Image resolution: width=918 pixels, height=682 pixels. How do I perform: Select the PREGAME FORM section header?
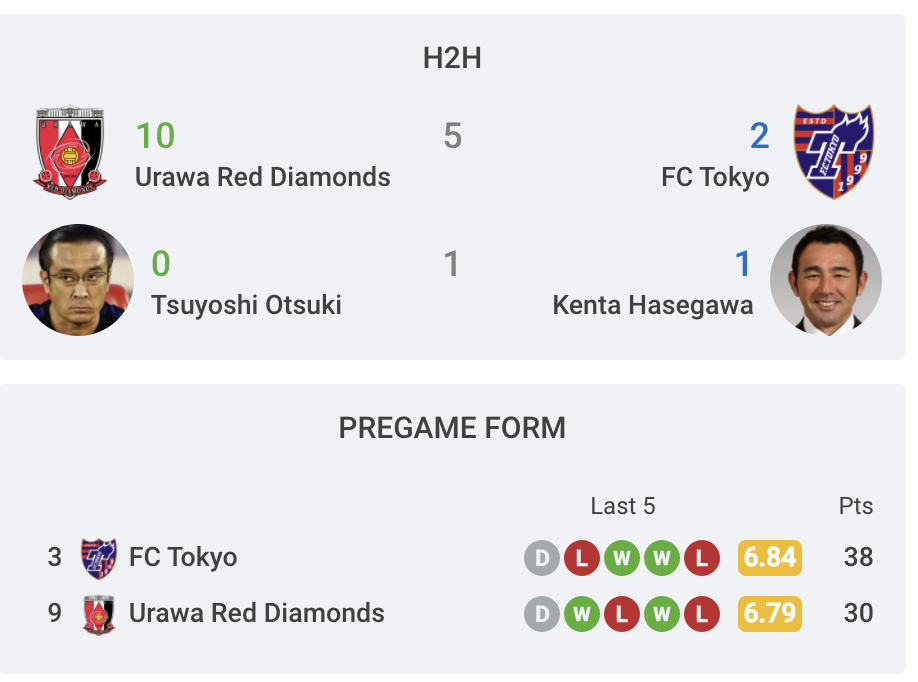(x=452, y=428)
